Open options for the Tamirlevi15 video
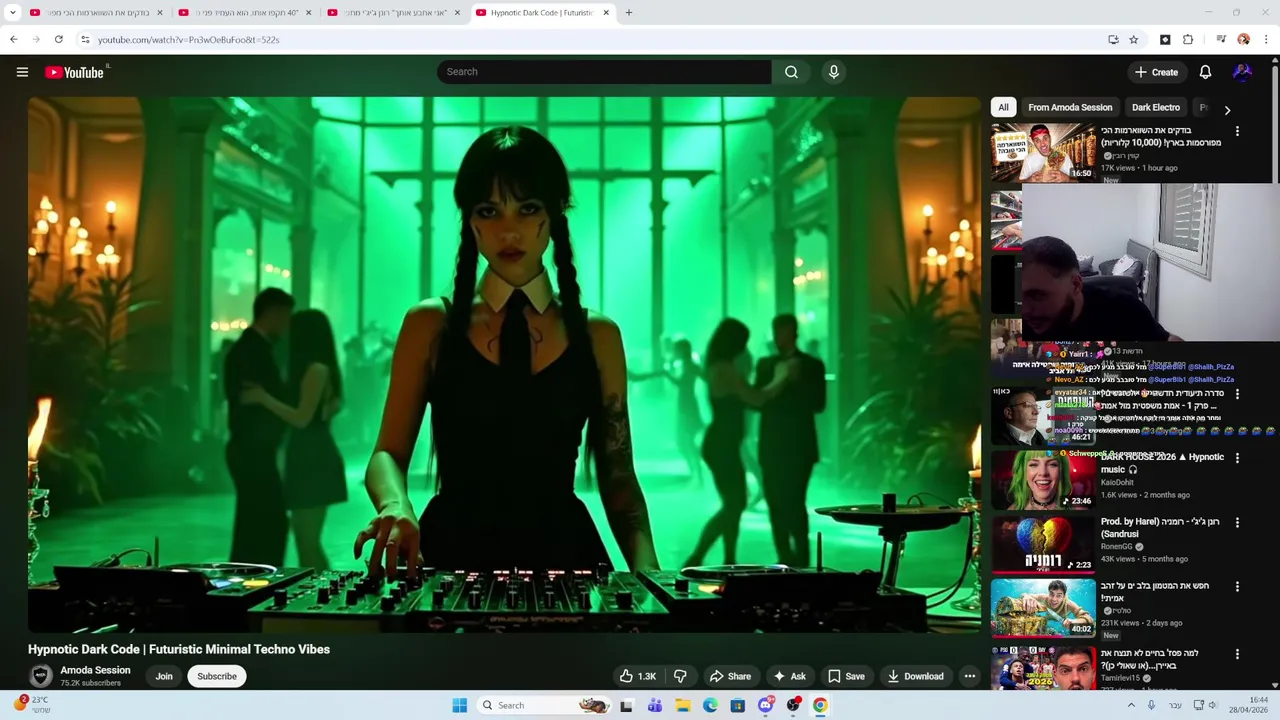1280x720 pixels. pyautogui.click(x=1237, y=654)
